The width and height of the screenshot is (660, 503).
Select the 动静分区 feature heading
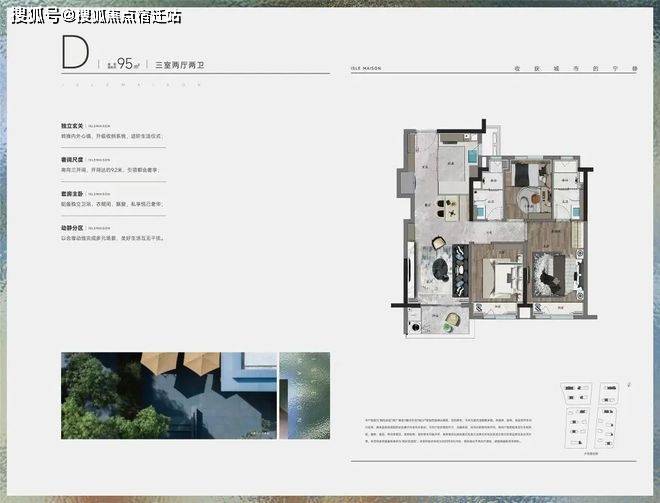[72, 228]
